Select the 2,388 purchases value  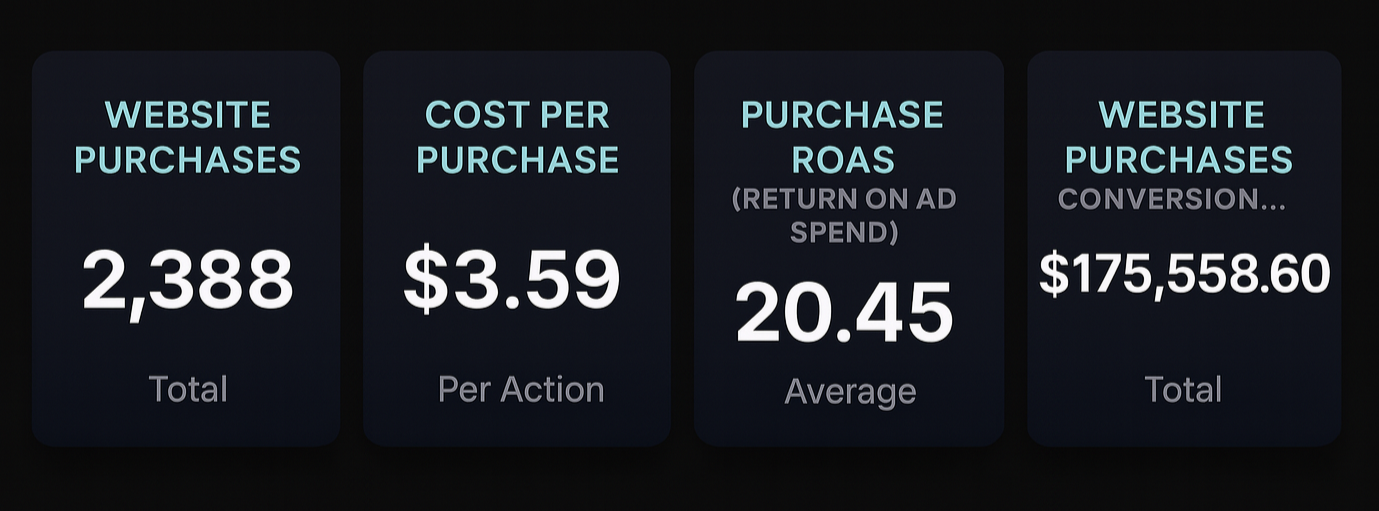[188, 280]
